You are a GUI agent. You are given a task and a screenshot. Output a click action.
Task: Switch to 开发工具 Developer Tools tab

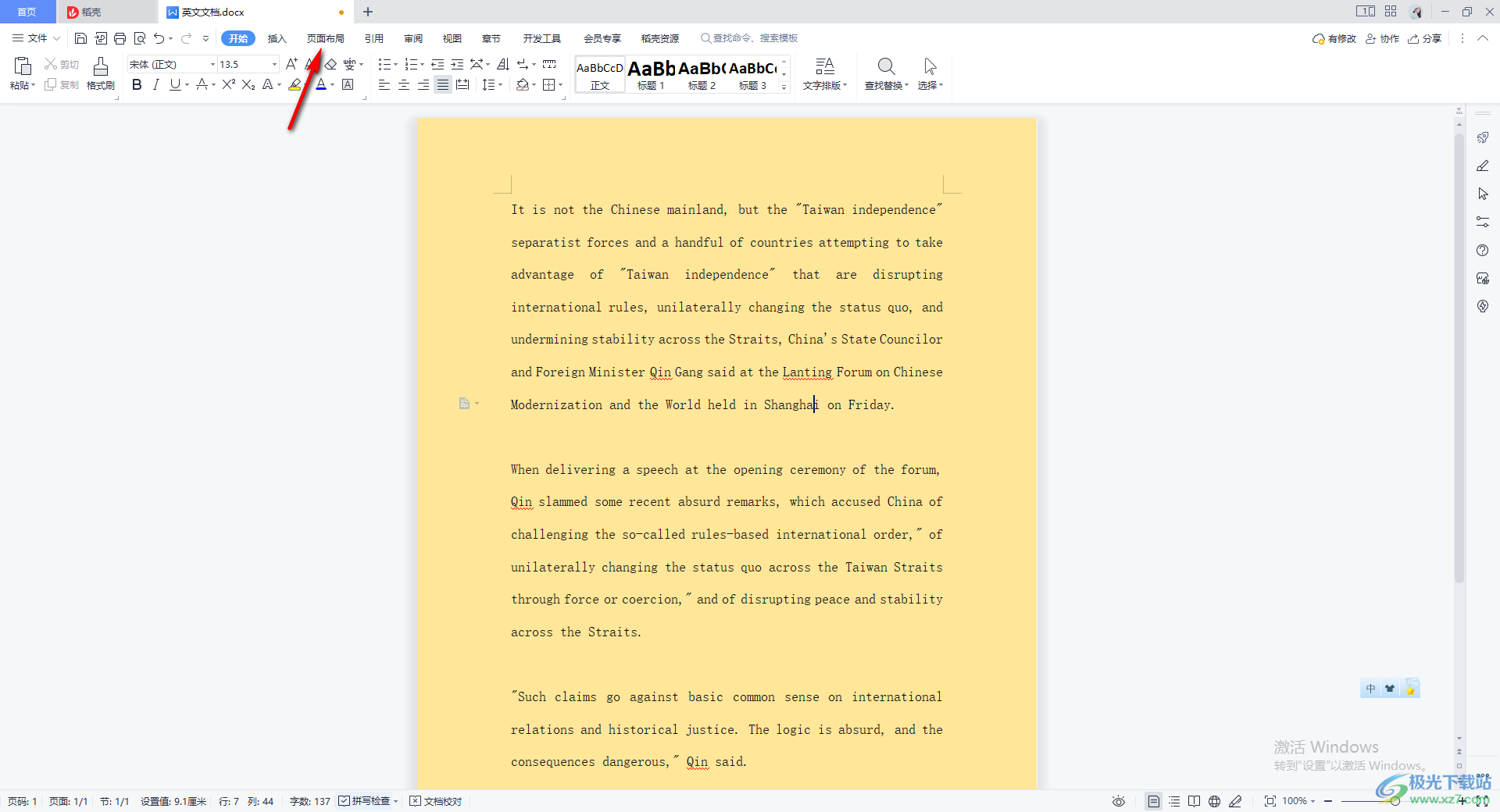point(542,38)
